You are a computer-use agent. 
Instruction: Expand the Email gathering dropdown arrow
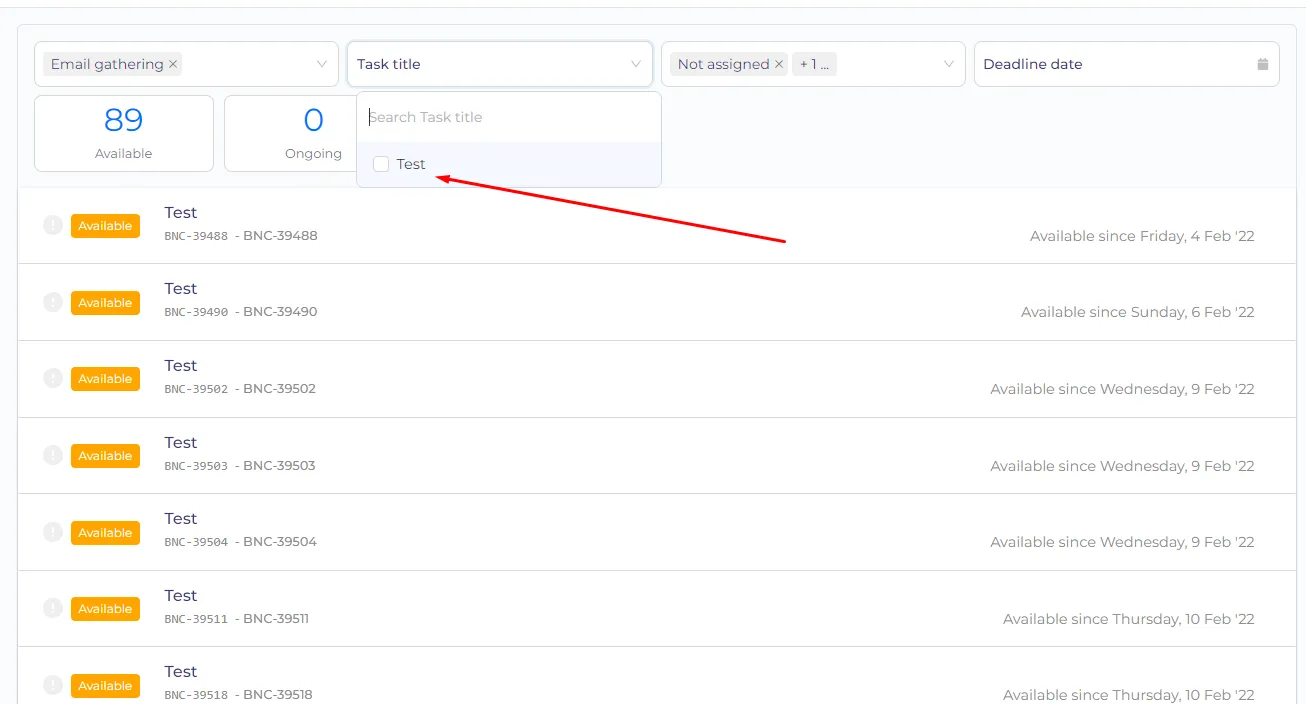[322, 64]
